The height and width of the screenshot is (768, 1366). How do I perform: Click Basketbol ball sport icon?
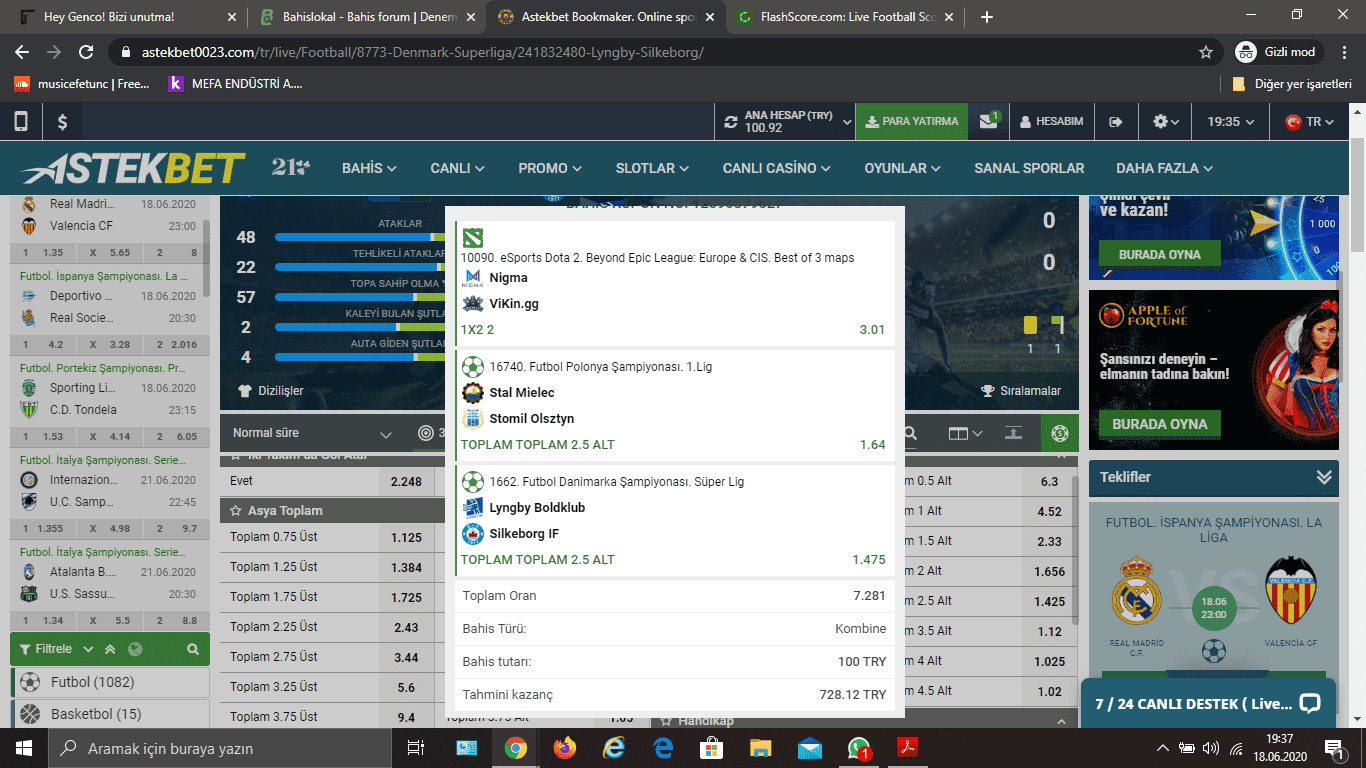tap(29, 714)
